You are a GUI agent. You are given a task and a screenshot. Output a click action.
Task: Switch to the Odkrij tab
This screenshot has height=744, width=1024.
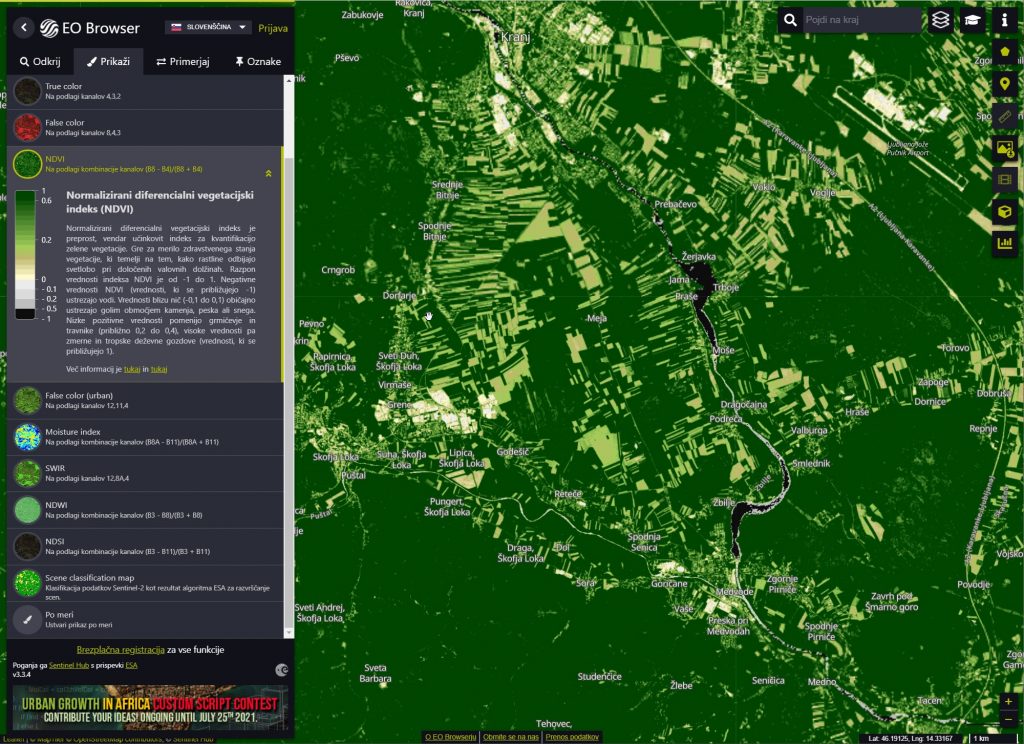pyautogui.click(x=40, y=61)
